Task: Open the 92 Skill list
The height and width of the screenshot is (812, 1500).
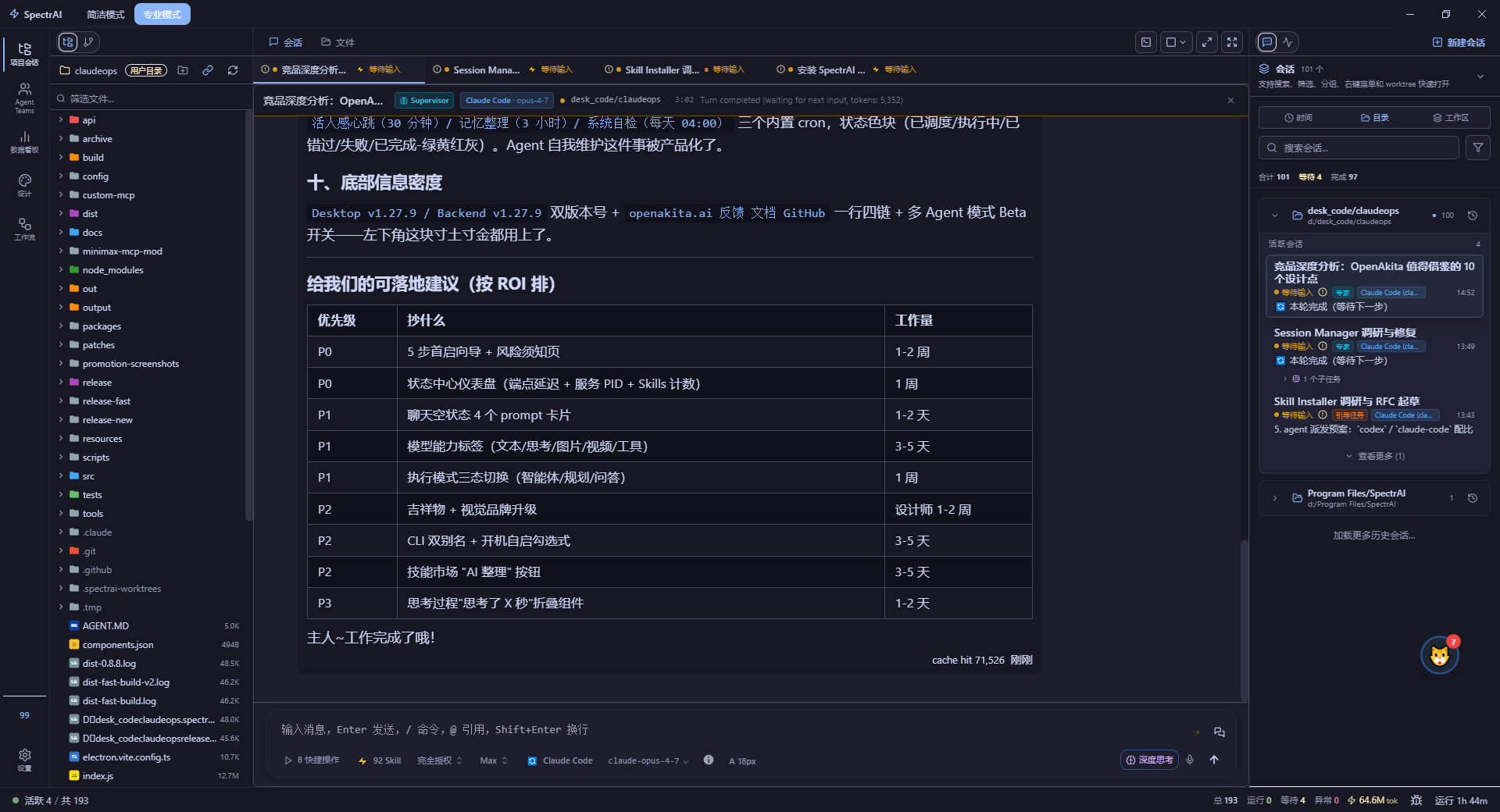Action: (x=380, y=760)
